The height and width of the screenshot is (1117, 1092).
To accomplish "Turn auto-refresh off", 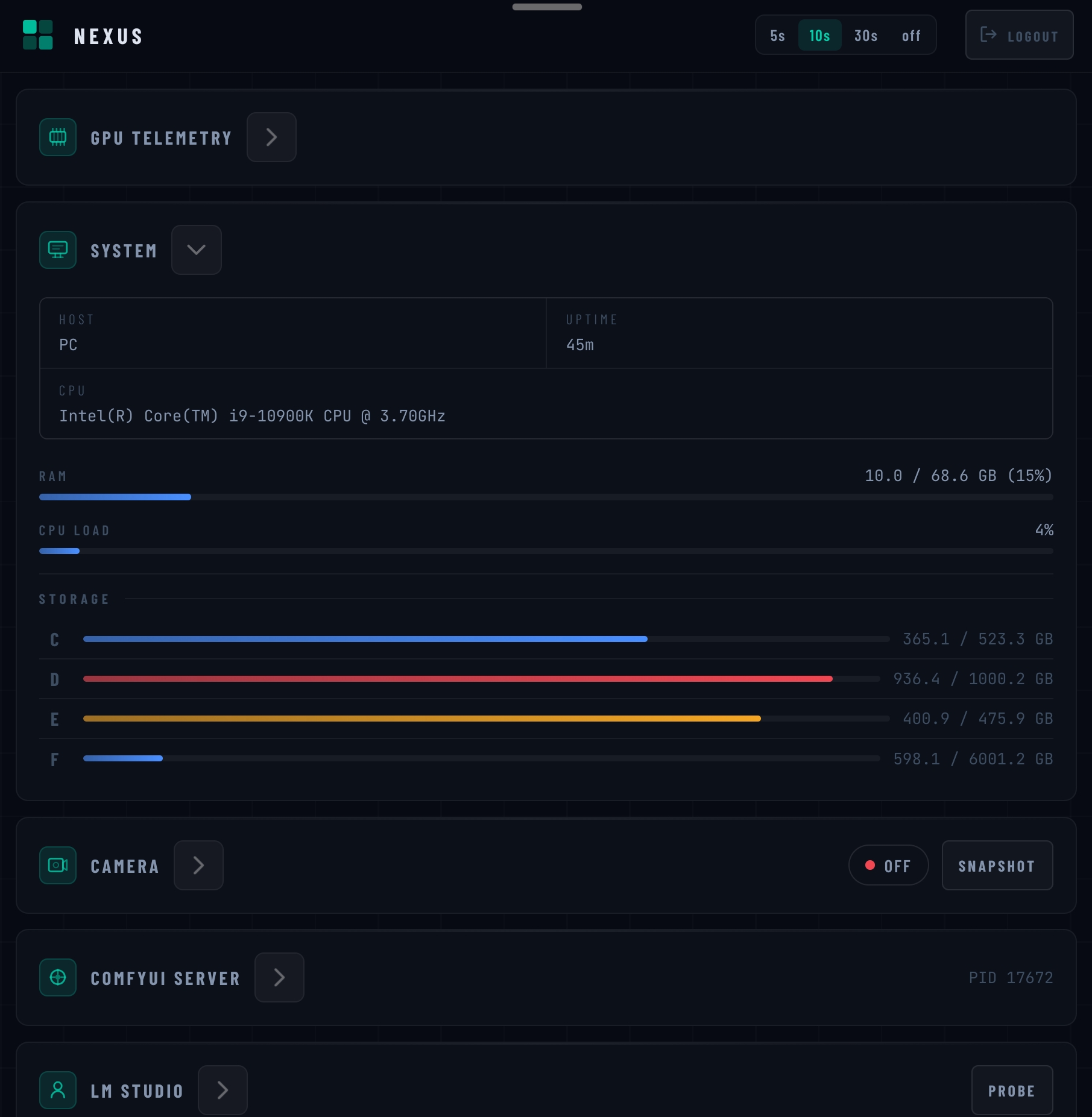I will tap(911, 35).
